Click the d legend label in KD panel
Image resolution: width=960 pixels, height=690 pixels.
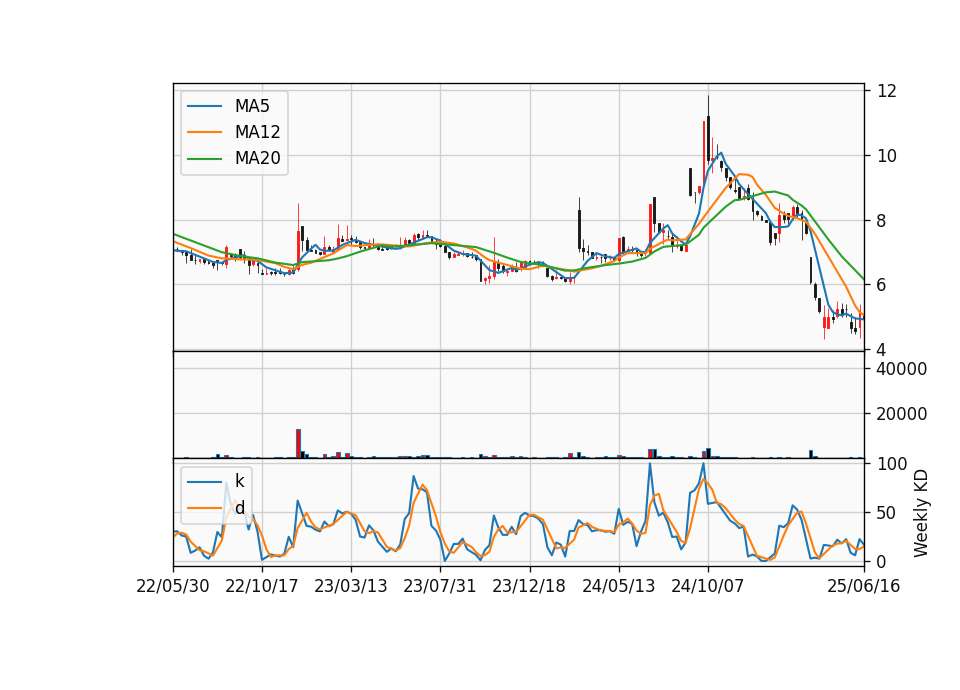pos(239,508)
